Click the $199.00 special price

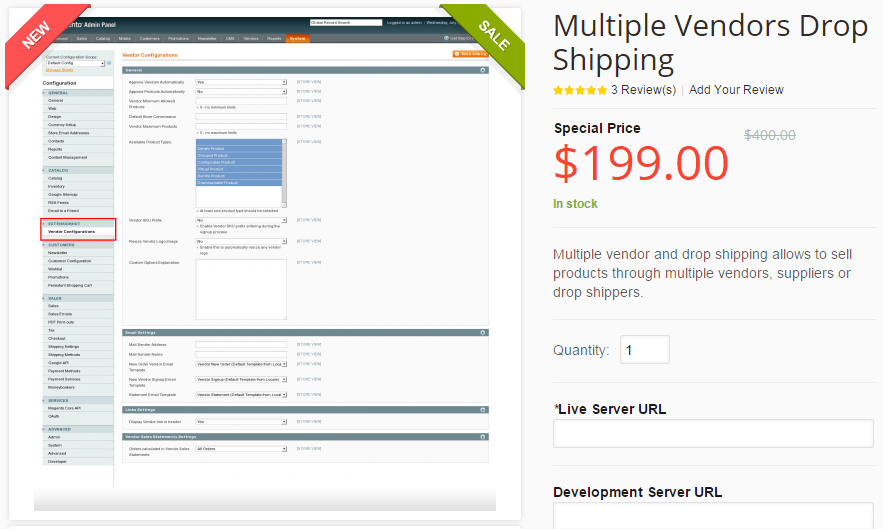[x=641, y=163]
